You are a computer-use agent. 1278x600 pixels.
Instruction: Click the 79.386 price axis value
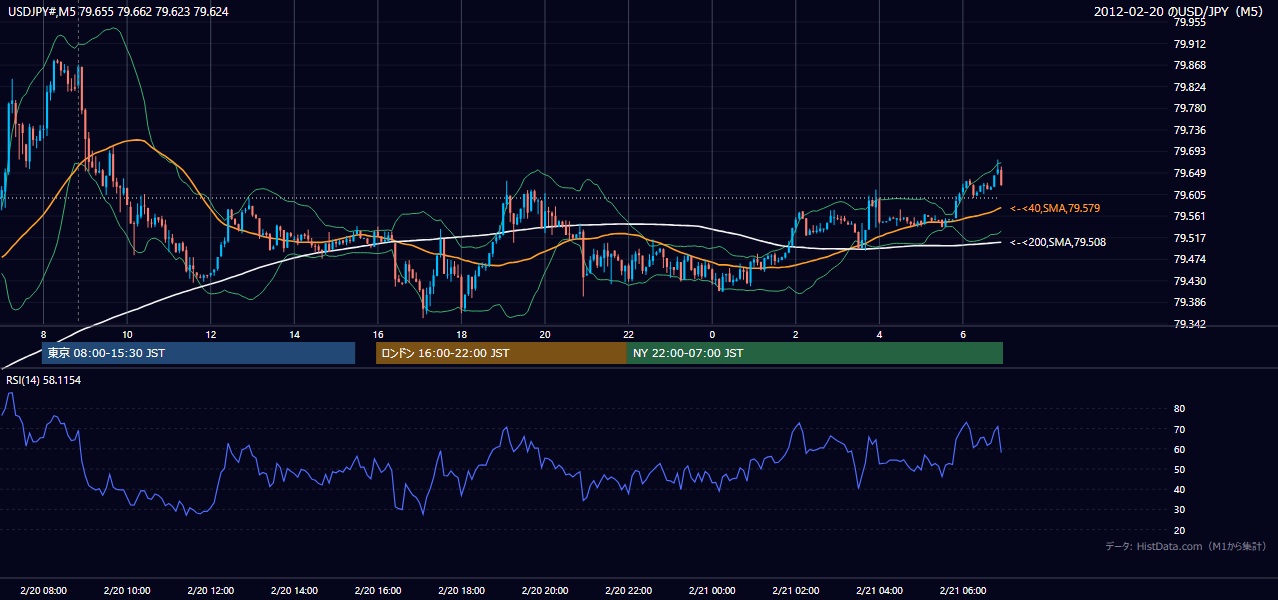tap(1190, 303)
